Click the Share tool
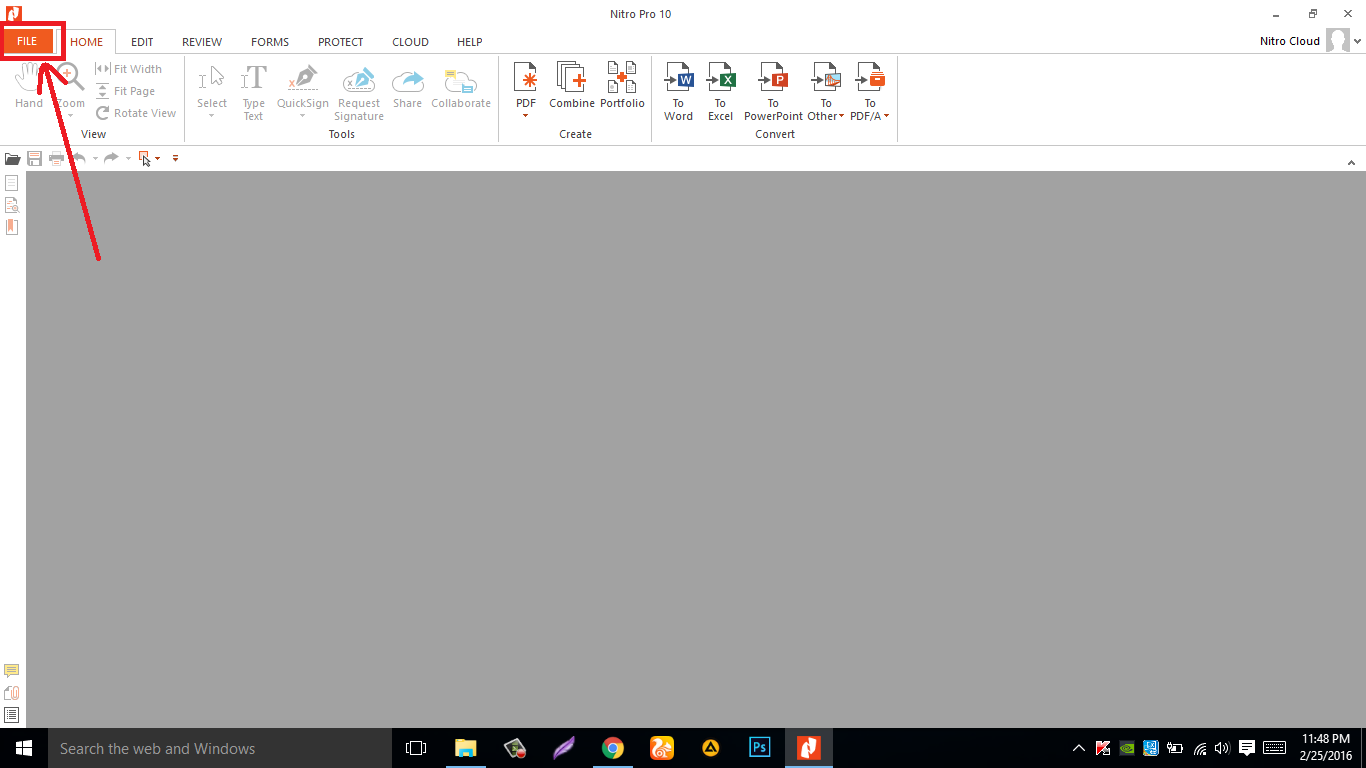The width and height of the screenshot is (1366, 768). (x=408, y=86)
